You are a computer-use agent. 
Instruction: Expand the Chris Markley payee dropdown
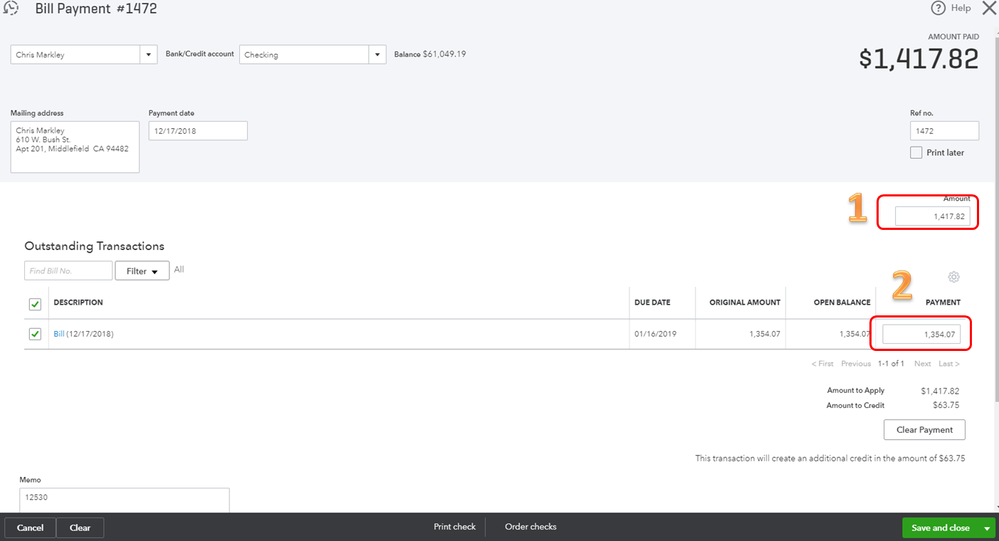click(148, 55)
